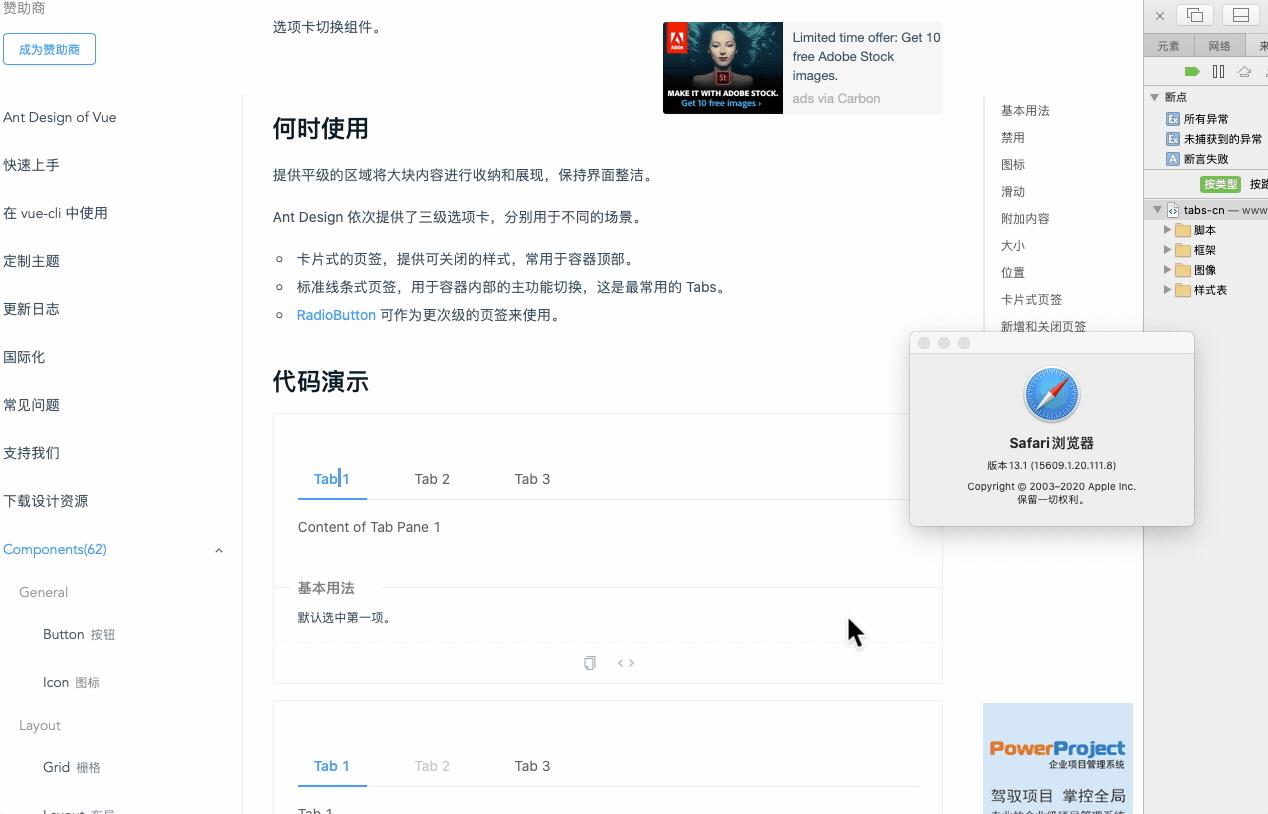Image resolution: width=1268 pixels, height=814 pixels.
Task: Click the 样式表 folder icon
Action: point(1183,290)
